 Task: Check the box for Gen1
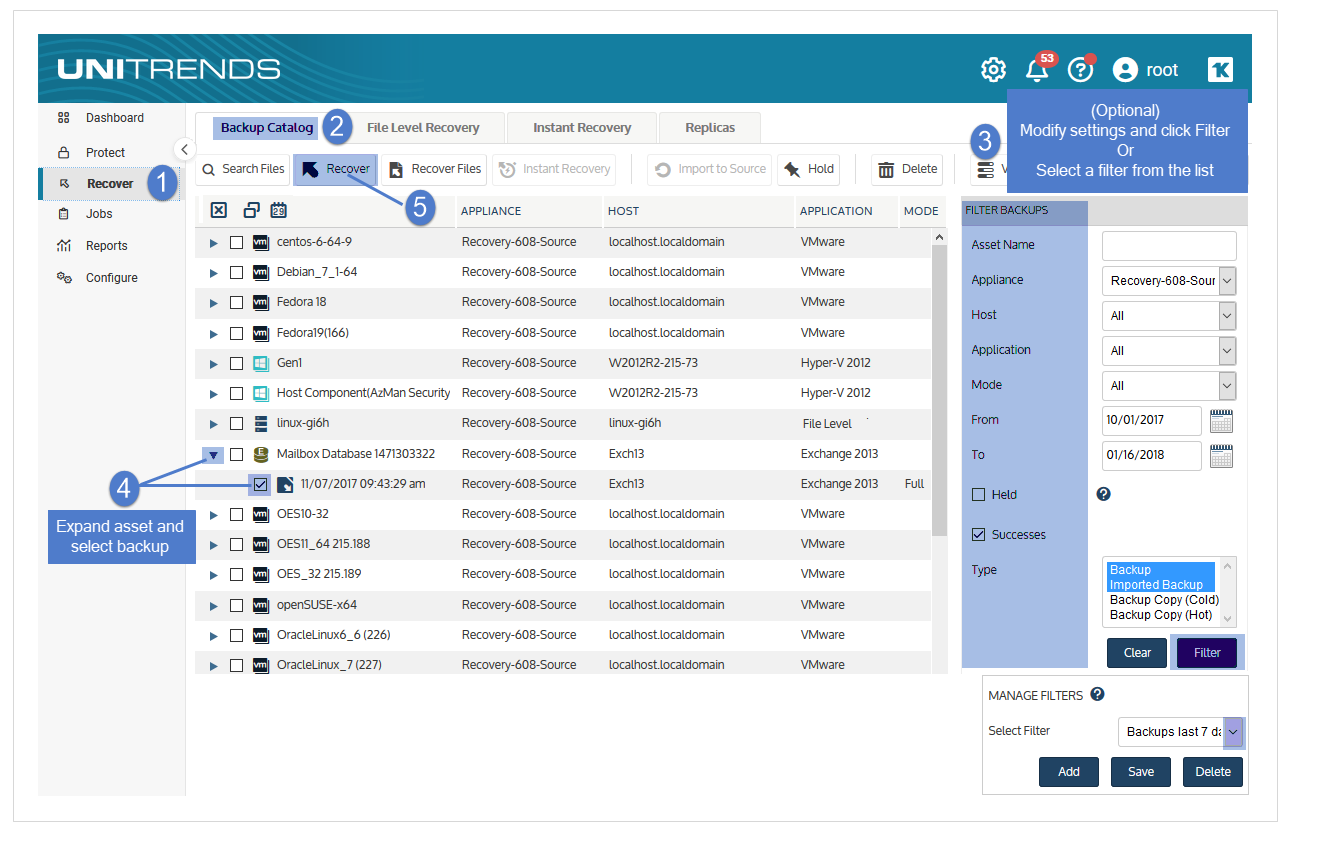pos(236,363)
